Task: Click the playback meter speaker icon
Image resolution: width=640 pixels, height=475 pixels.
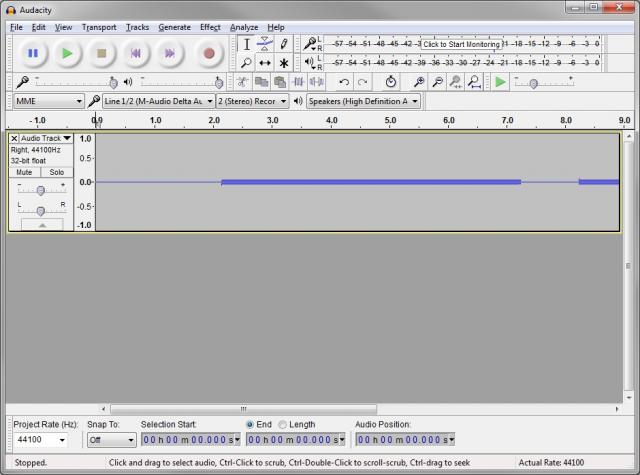Action: click(309, 62)
